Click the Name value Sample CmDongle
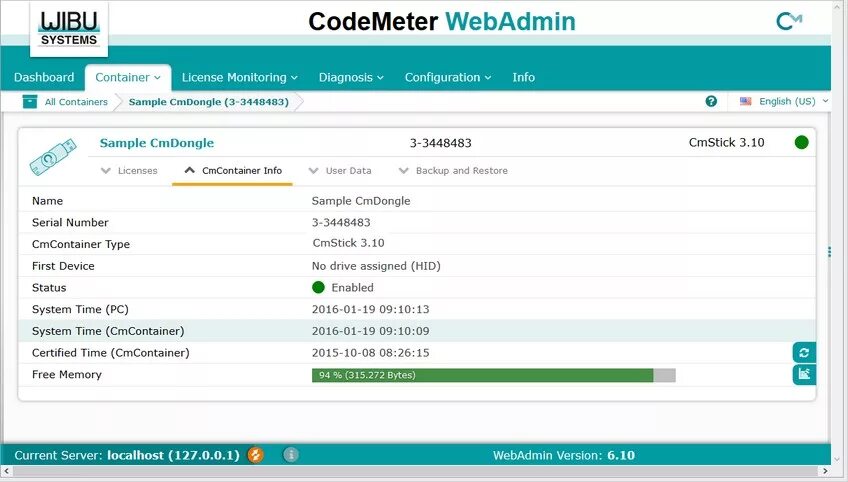 (361, 201)
